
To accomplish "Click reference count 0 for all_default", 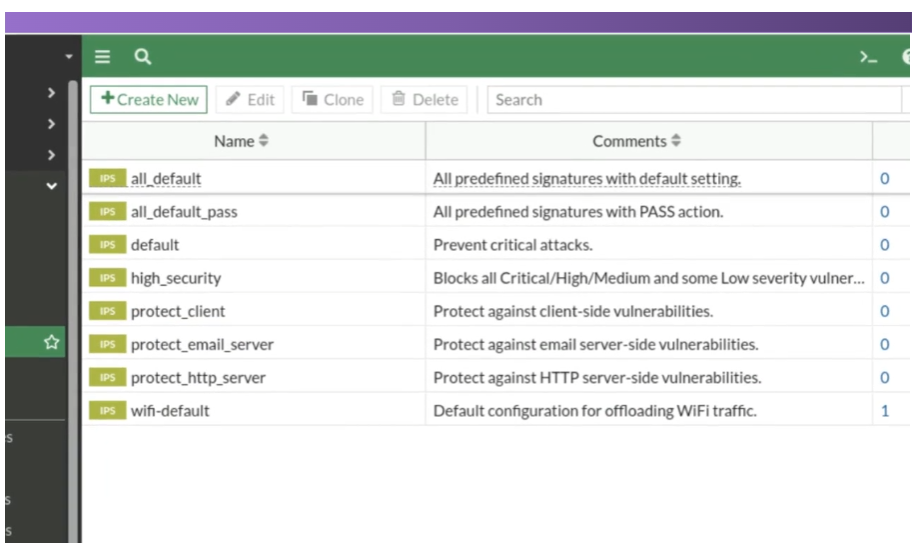I will point(885,179).
